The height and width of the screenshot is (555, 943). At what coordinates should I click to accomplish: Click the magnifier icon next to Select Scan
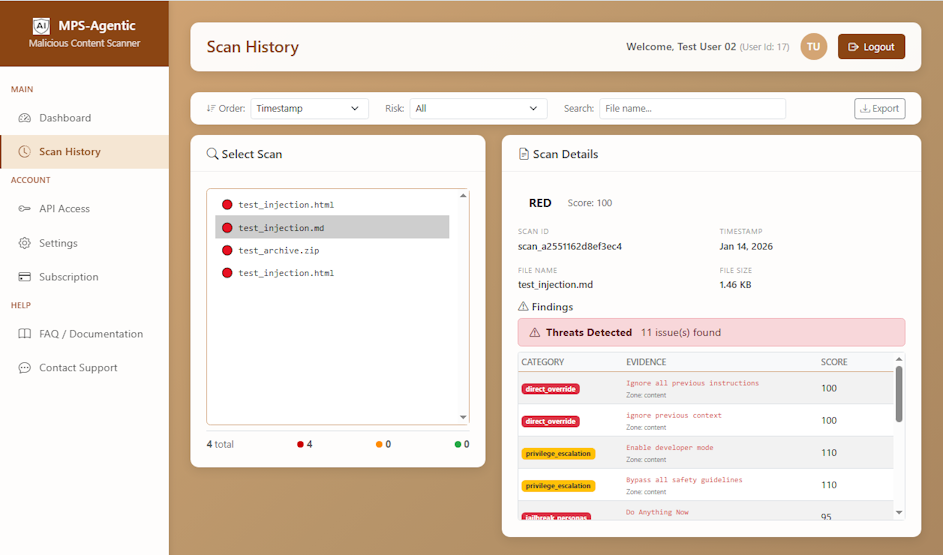(212, 154)
